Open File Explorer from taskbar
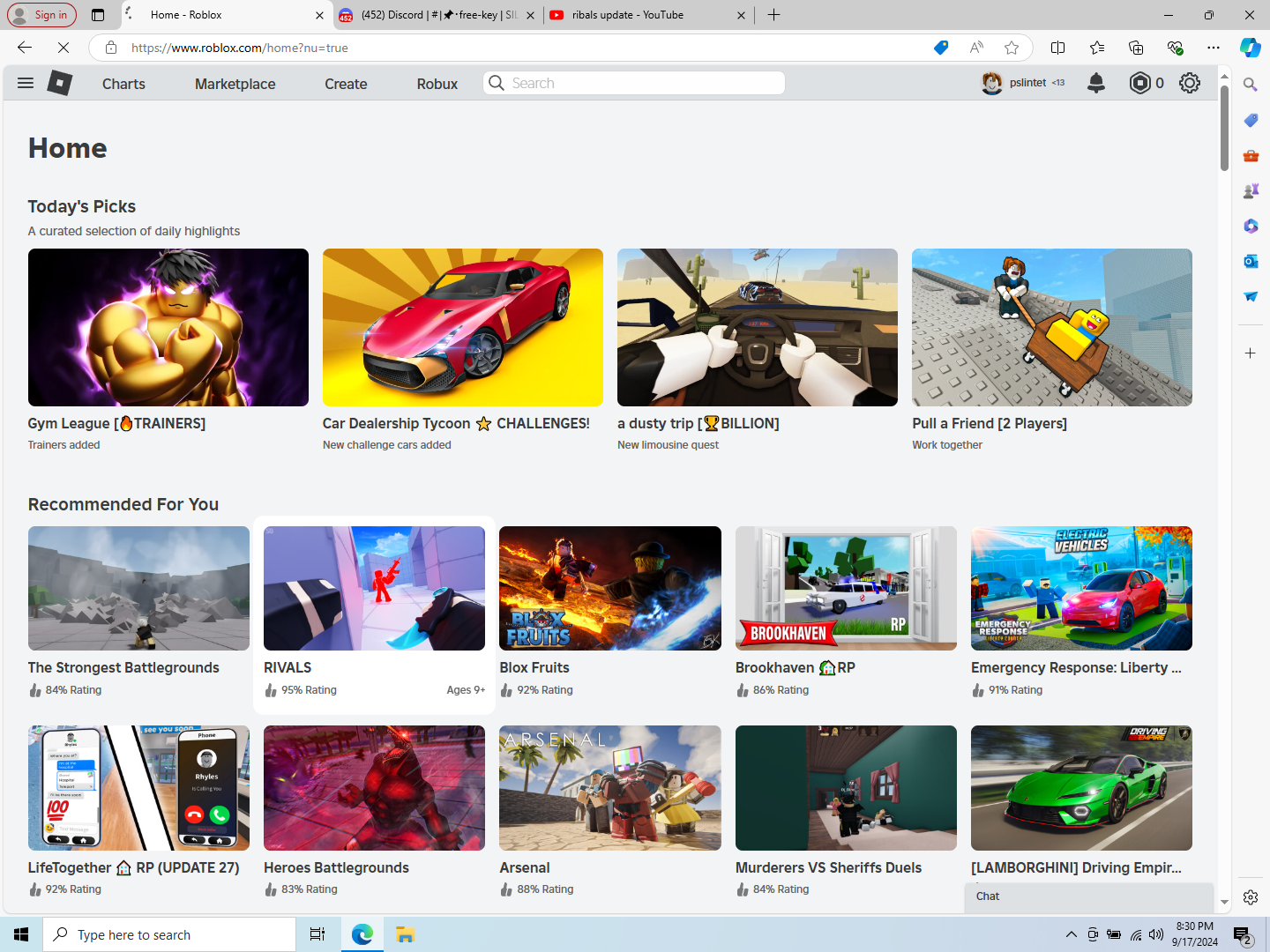This screenshot has width=1270, height=952. 405,934
